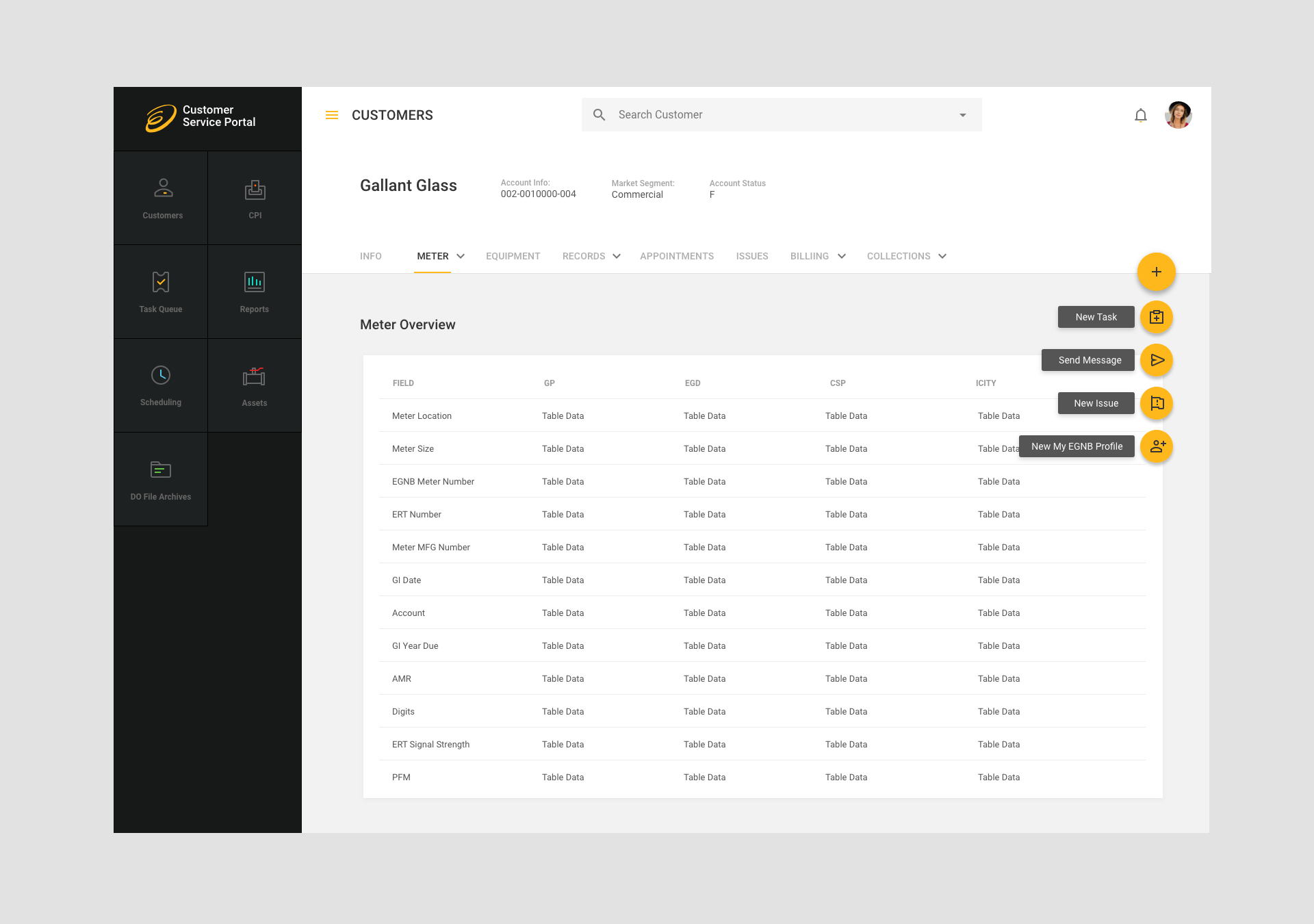The image size is (1314, 924).
Task: Switch to the APPOINTMENTS tab
Action: pyautogui.click(x=677, y=256)
